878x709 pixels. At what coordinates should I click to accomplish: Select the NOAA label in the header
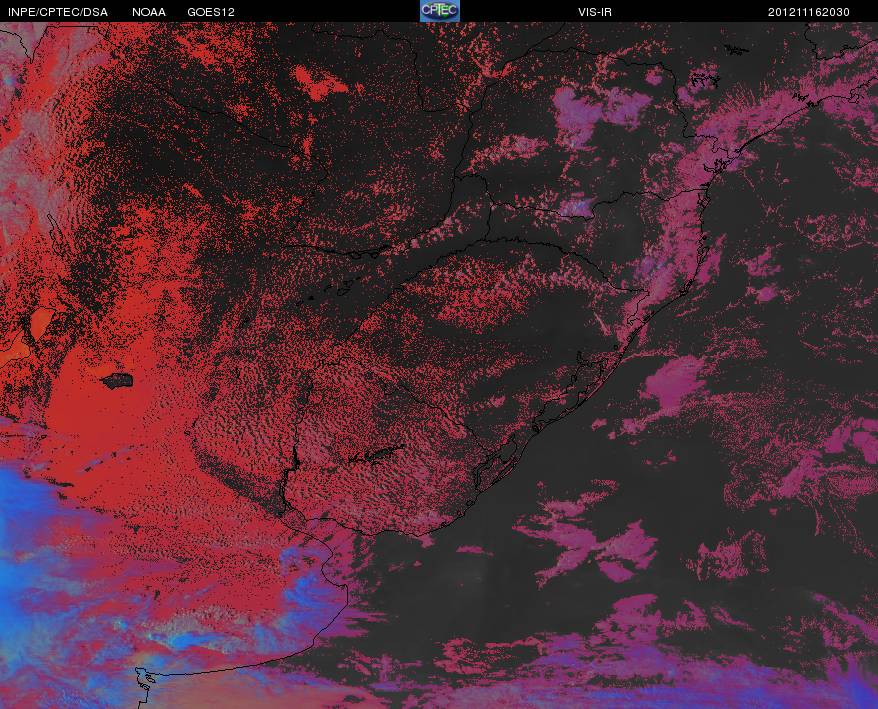[x=149, y=12]
